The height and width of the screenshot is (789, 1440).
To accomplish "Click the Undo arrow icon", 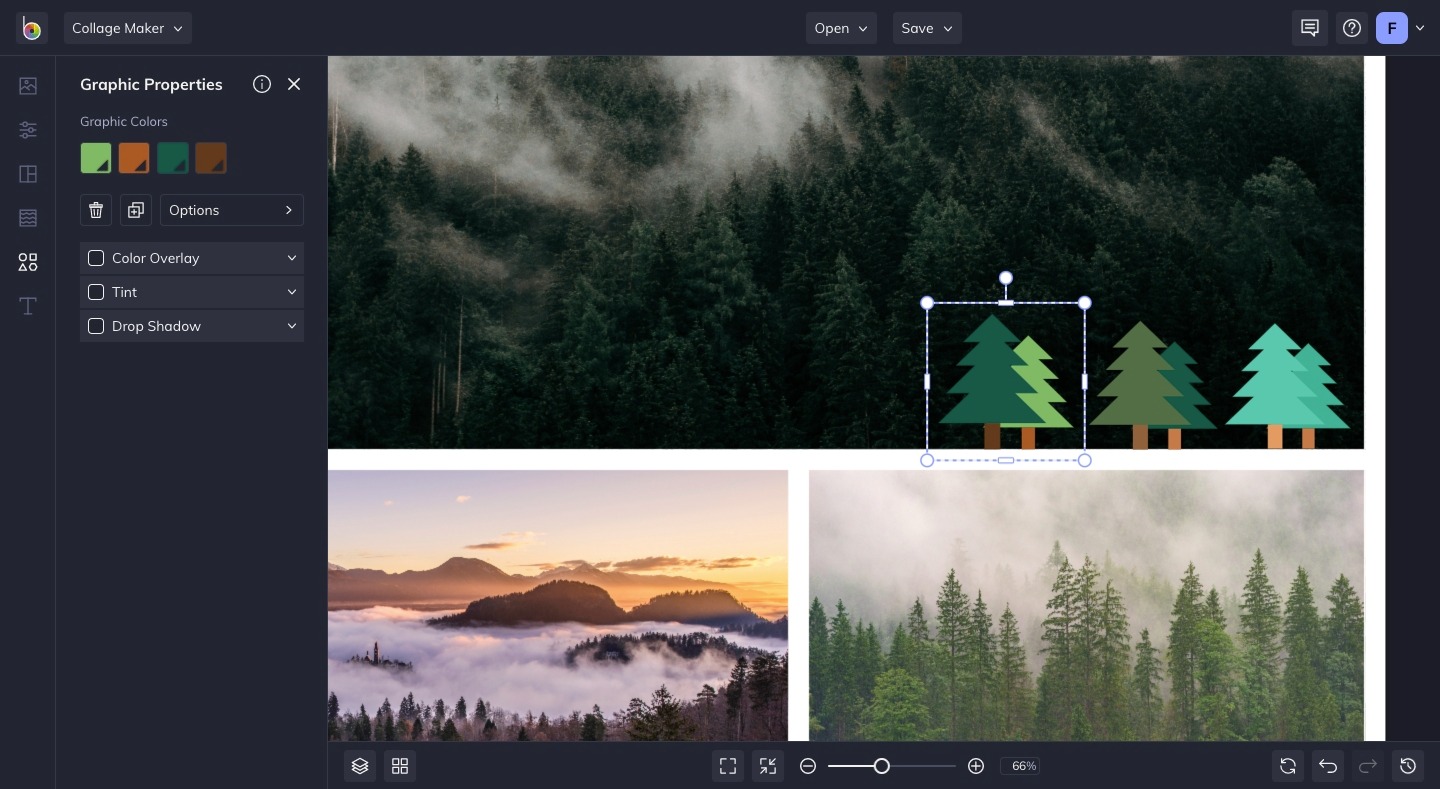I will click(1328, 766).
